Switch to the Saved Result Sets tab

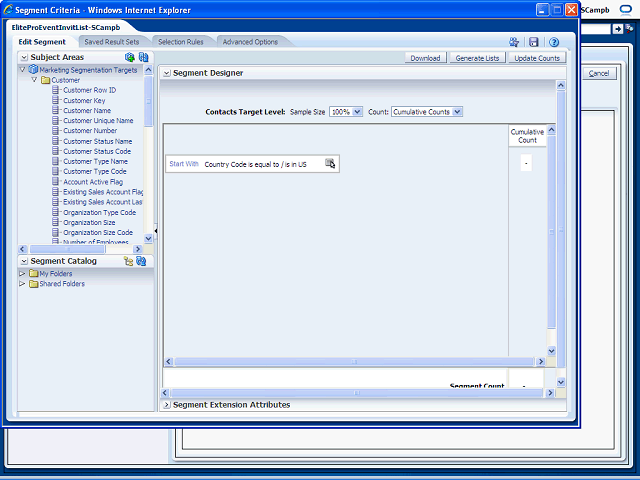(111, 42)
